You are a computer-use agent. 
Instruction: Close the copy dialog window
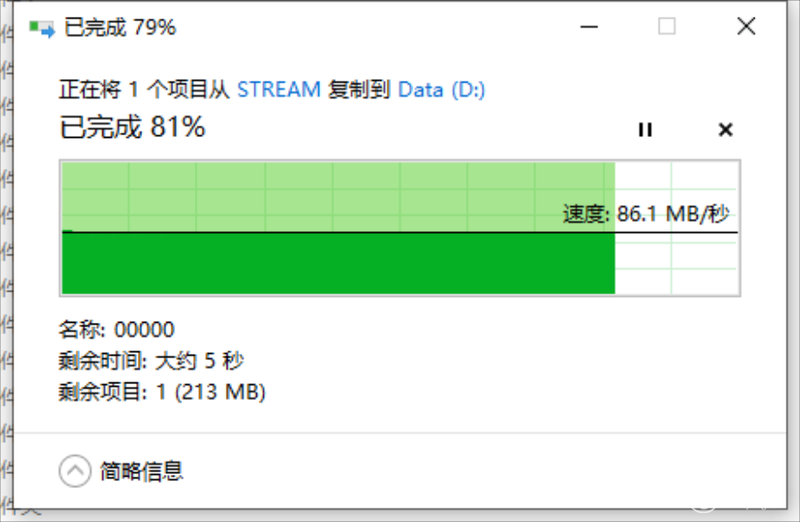(x=746, y=26)
